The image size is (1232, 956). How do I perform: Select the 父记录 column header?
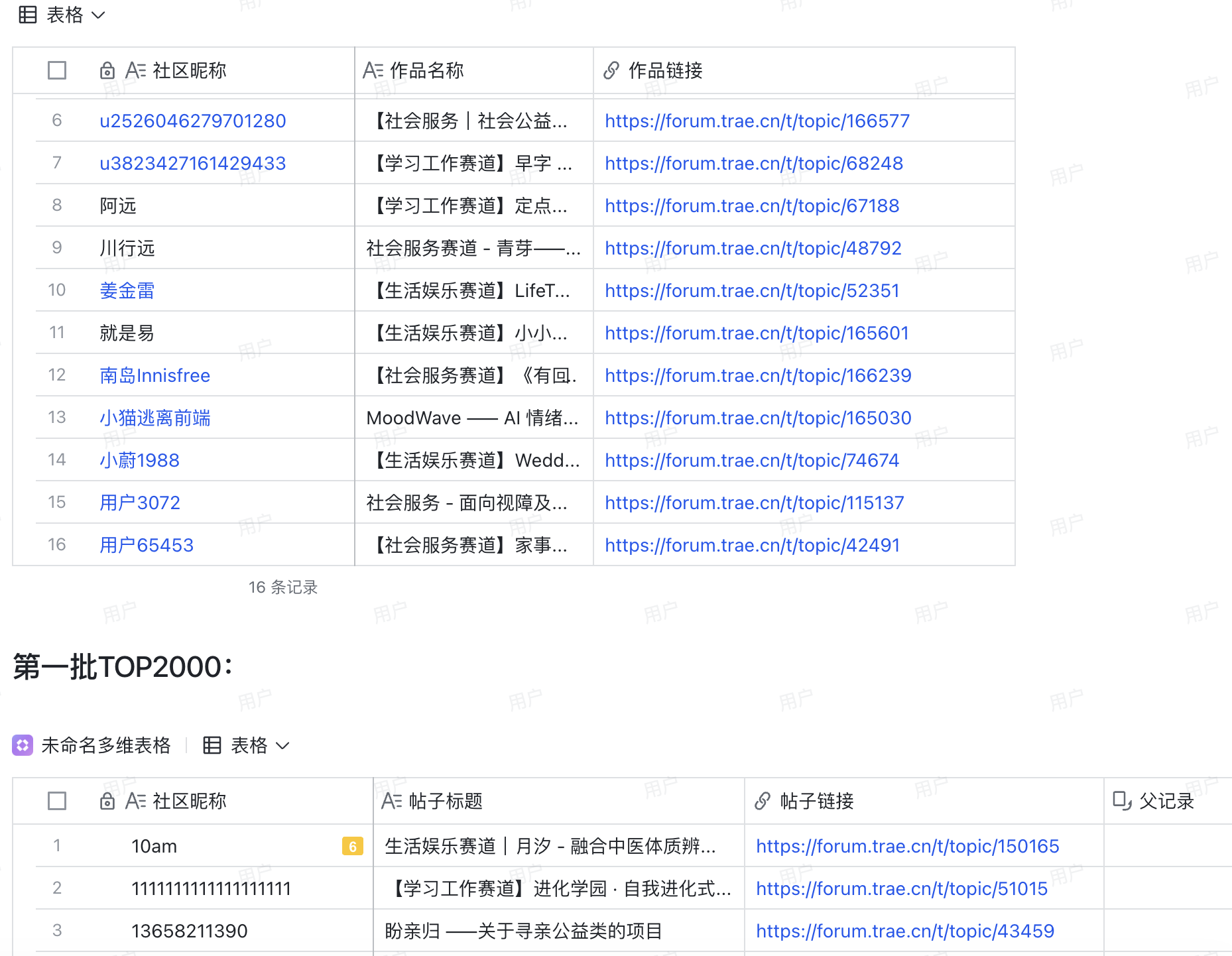(1168, 801)
